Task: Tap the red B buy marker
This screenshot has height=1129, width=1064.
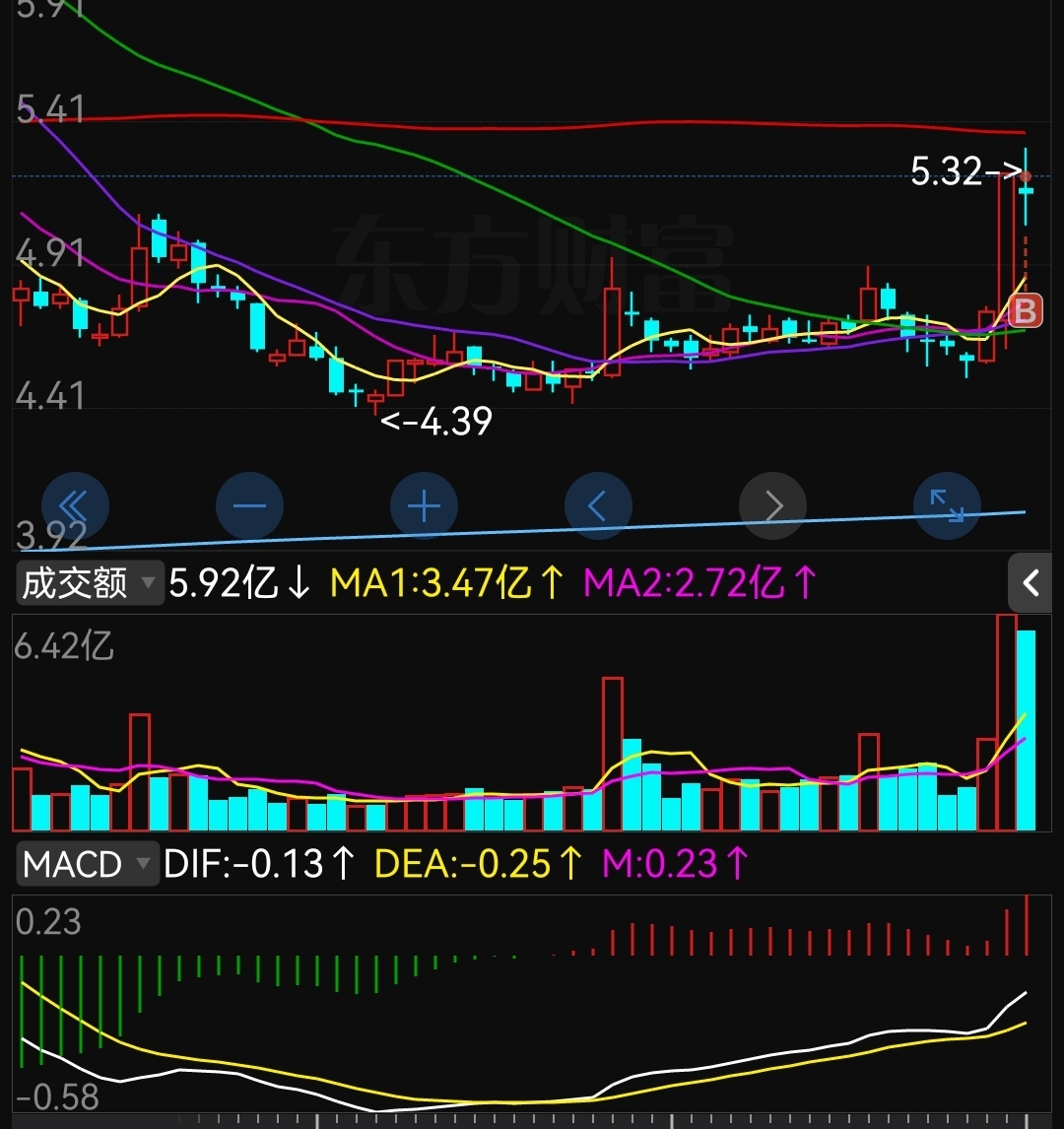Action: [1026, 311]
